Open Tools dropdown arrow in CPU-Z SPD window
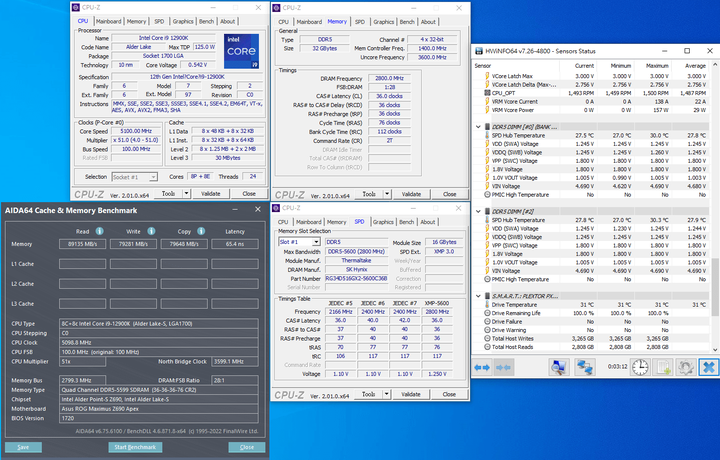The image size is (720, 460). 387,394
